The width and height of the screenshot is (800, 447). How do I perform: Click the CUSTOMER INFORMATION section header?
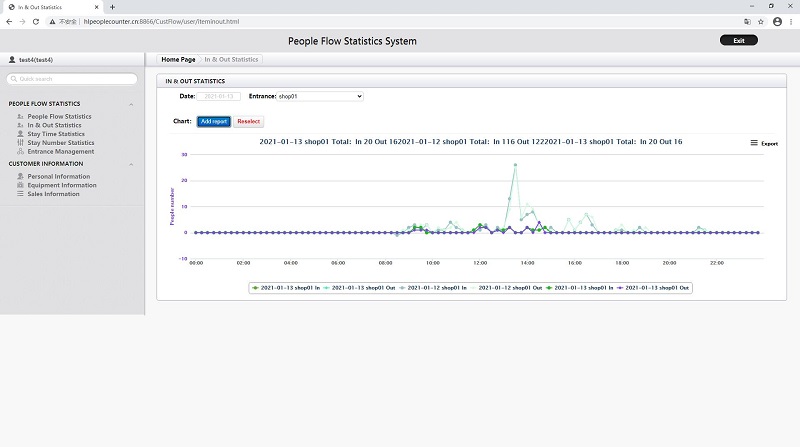pos(46,164)
